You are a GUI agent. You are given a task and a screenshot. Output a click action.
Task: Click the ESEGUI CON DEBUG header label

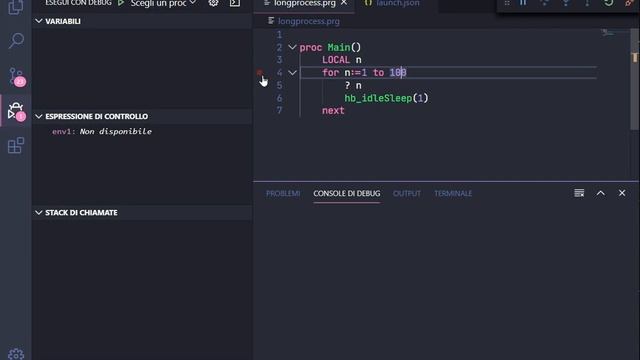78,3
